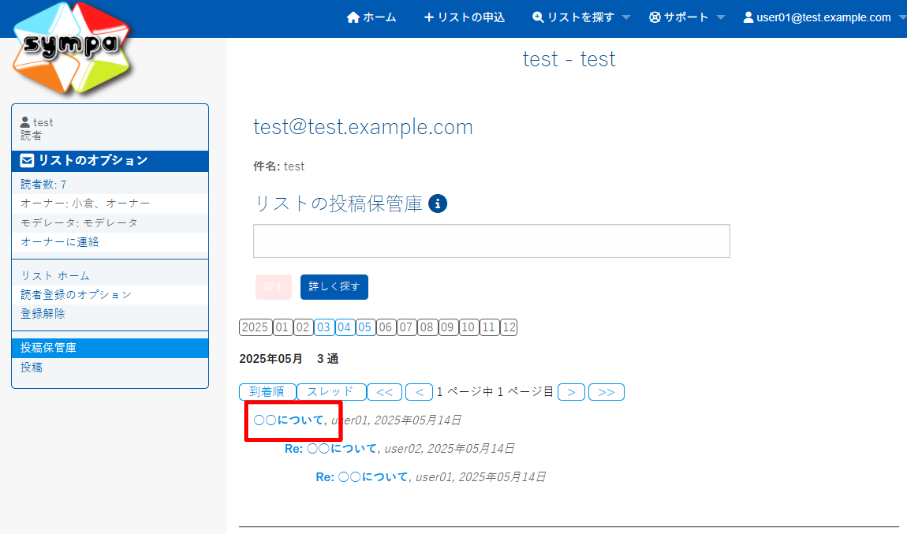Screen dimensions: 907x534
Task: Open 読者登録のオプション in the sidebar
Action: click(76, 294)
